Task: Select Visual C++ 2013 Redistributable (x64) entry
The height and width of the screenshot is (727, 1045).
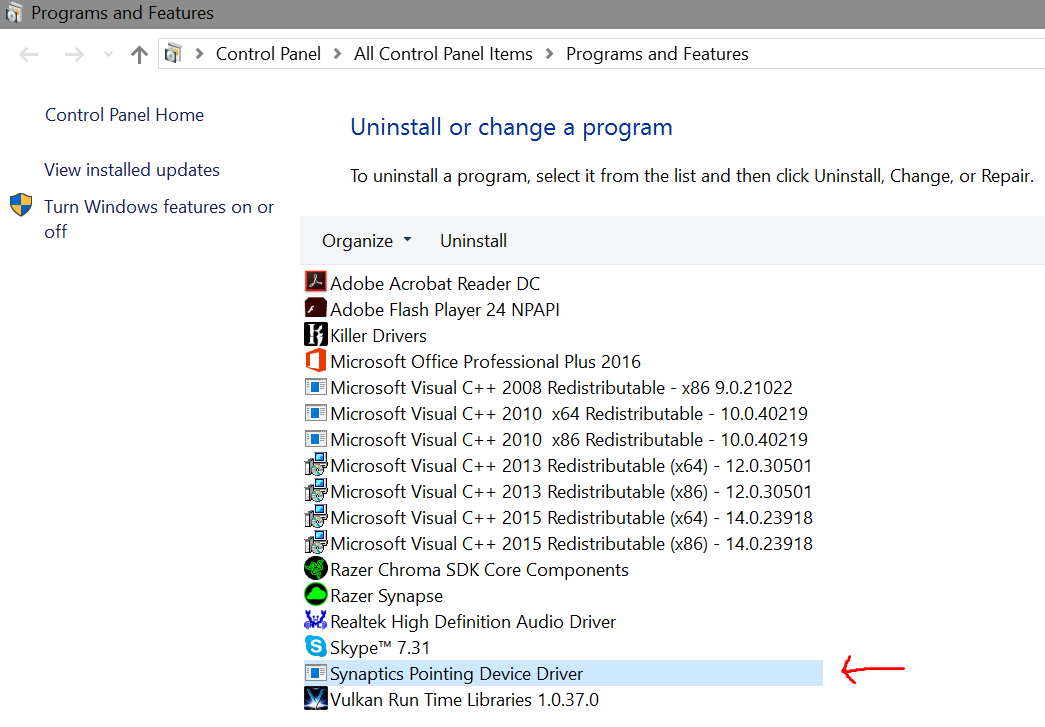Action: 571,465
